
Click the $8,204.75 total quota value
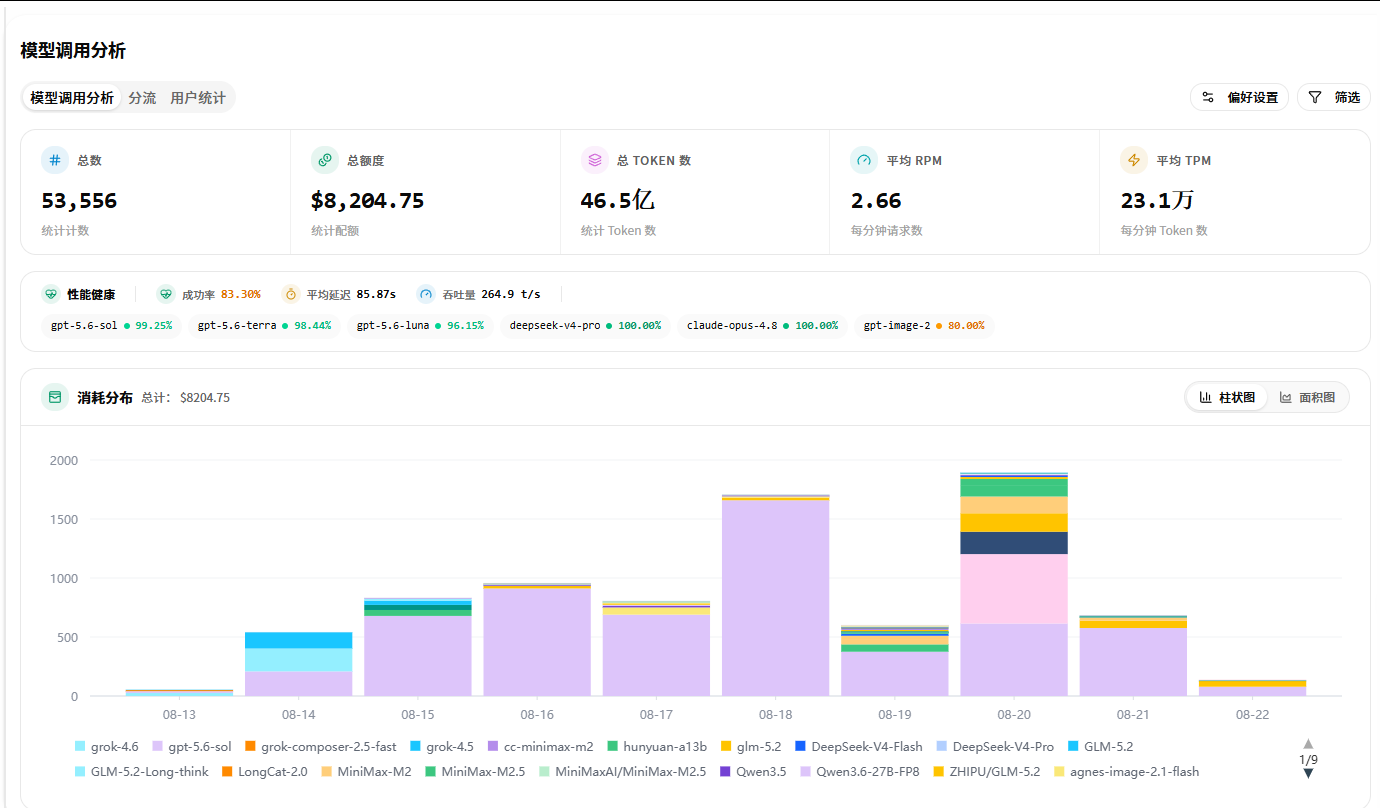coord(367,201)
